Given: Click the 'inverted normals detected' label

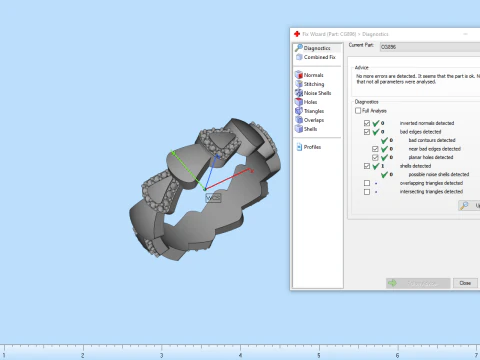Looking at the screenshot, I should tap(427, 123).
